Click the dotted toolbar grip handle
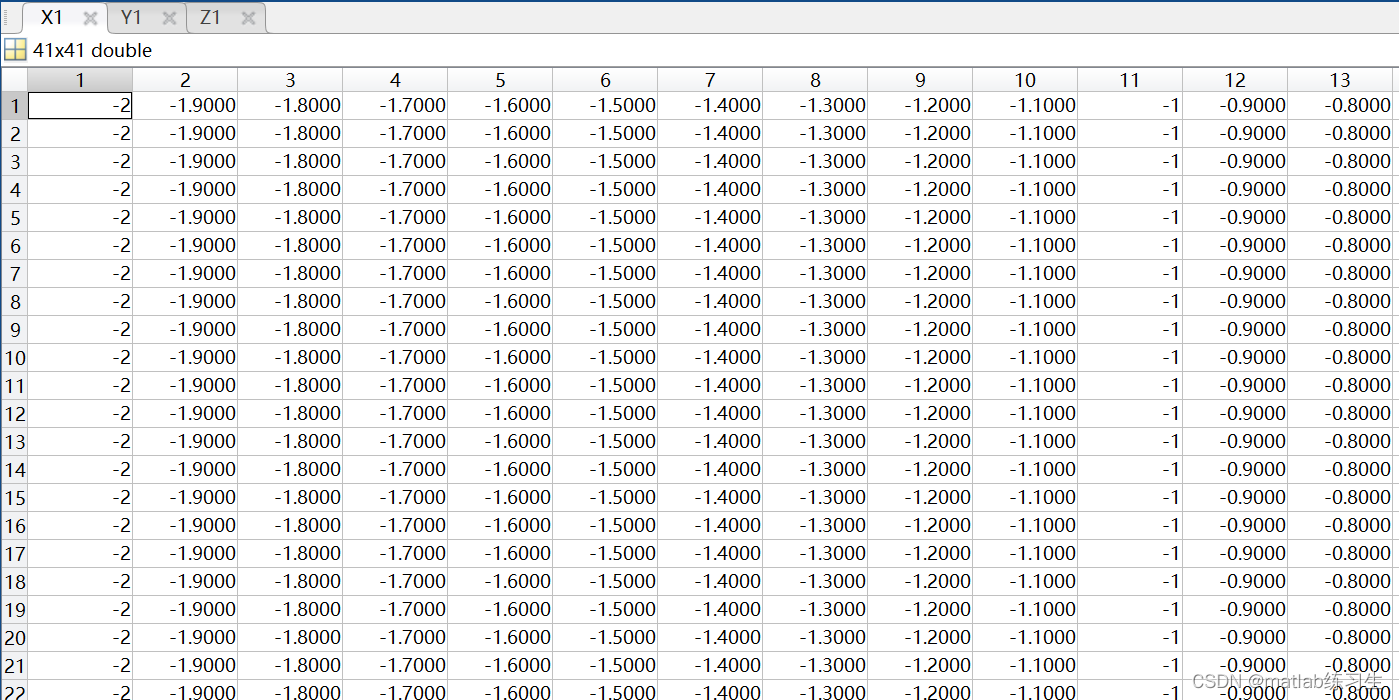 tap(4, 17)
